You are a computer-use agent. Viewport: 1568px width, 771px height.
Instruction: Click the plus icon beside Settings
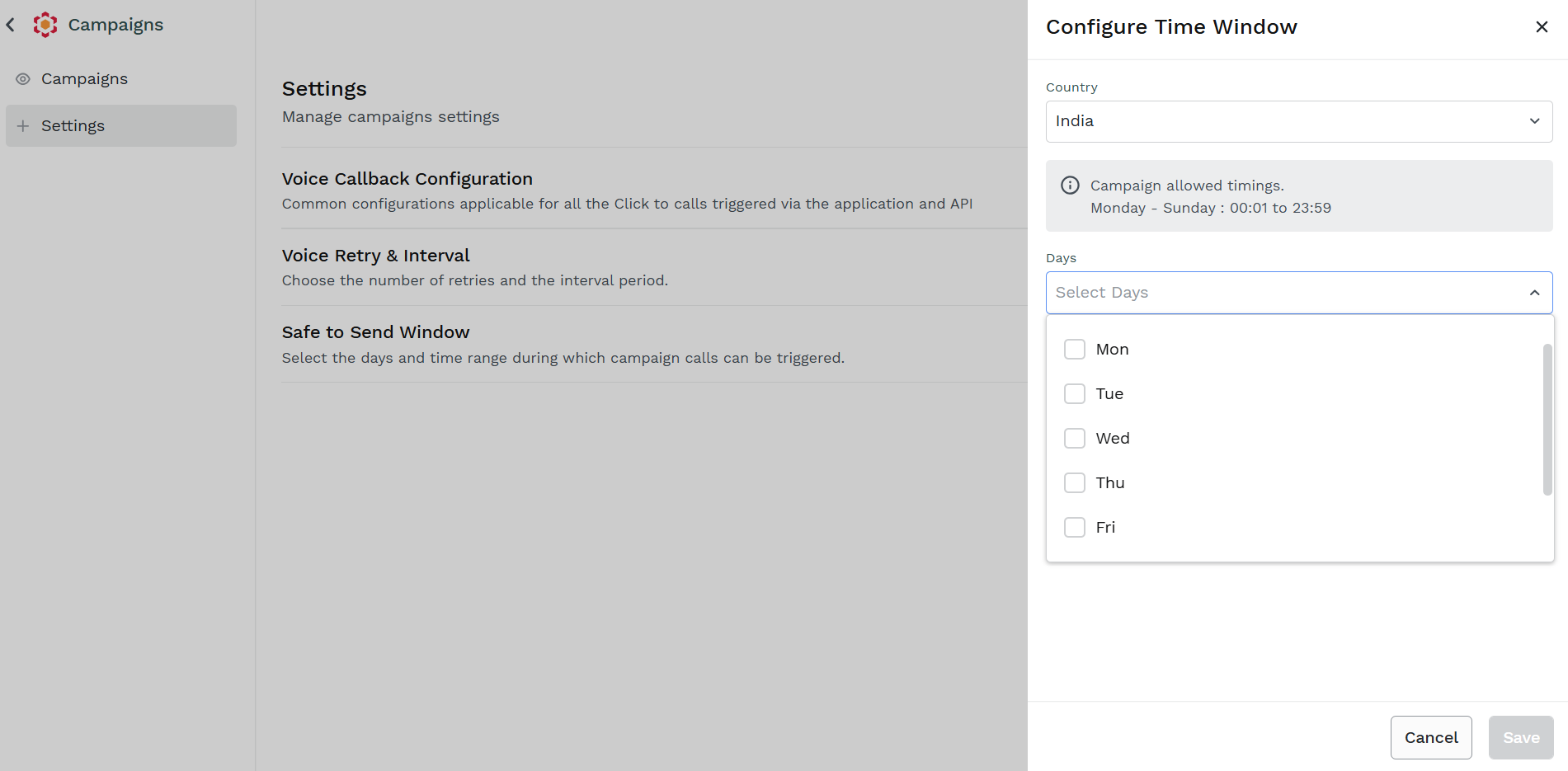23,126
